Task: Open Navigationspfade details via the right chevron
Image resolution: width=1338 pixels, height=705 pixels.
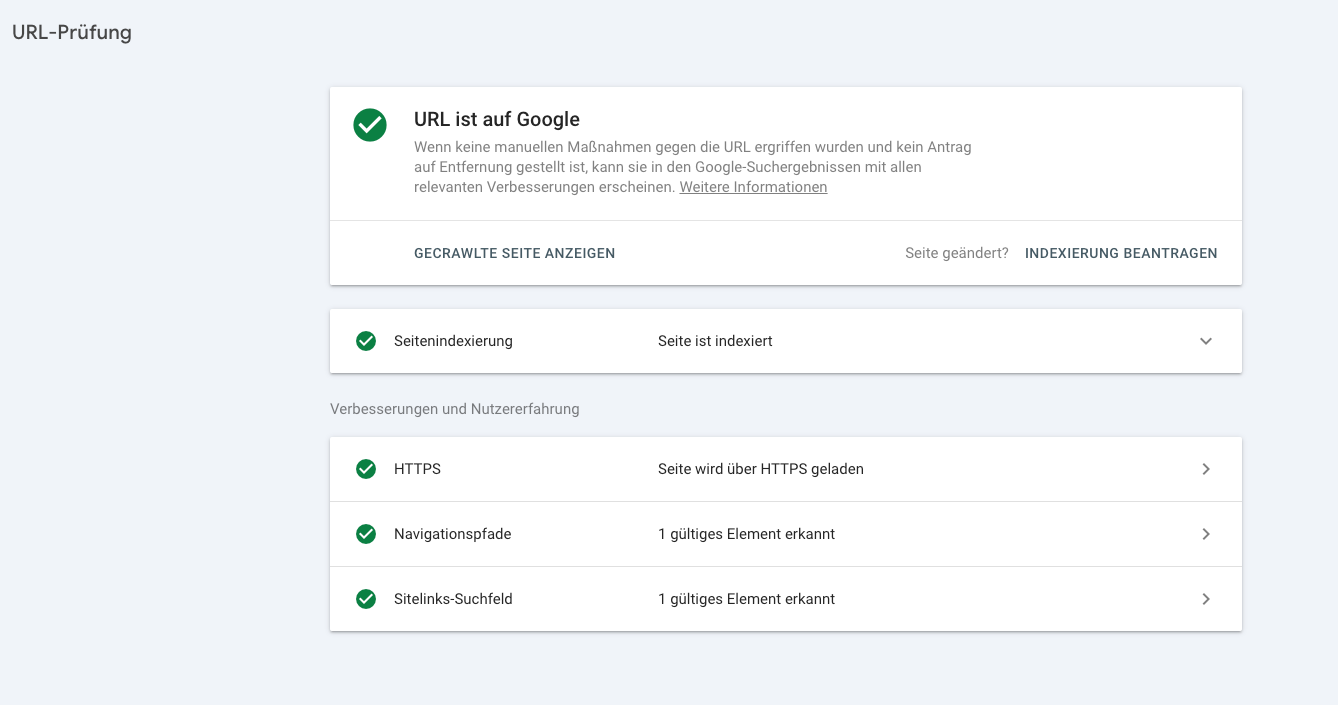Action: coord(1206,534)
